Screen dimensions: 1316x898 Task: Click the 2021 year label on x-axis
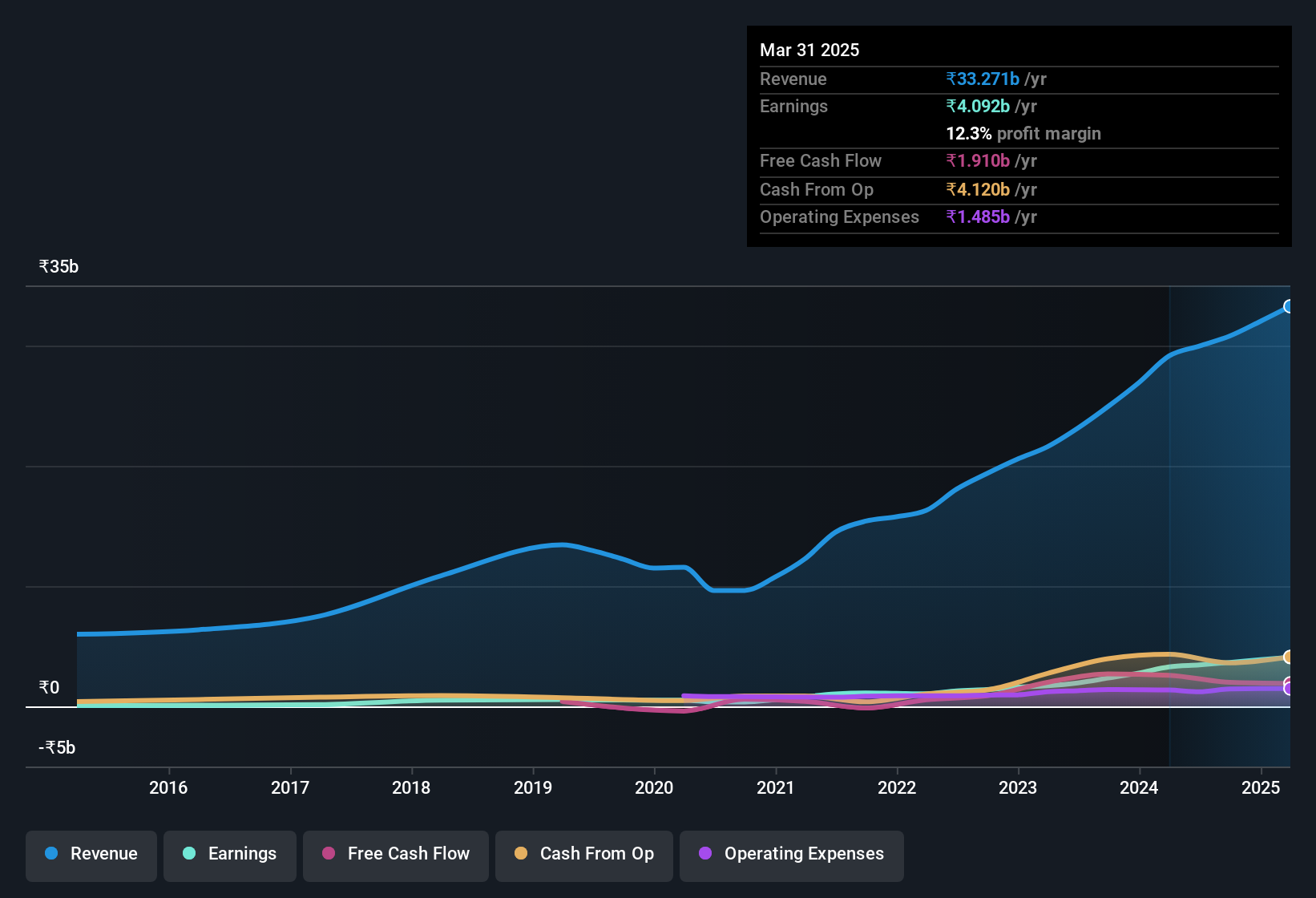(774, 788)
